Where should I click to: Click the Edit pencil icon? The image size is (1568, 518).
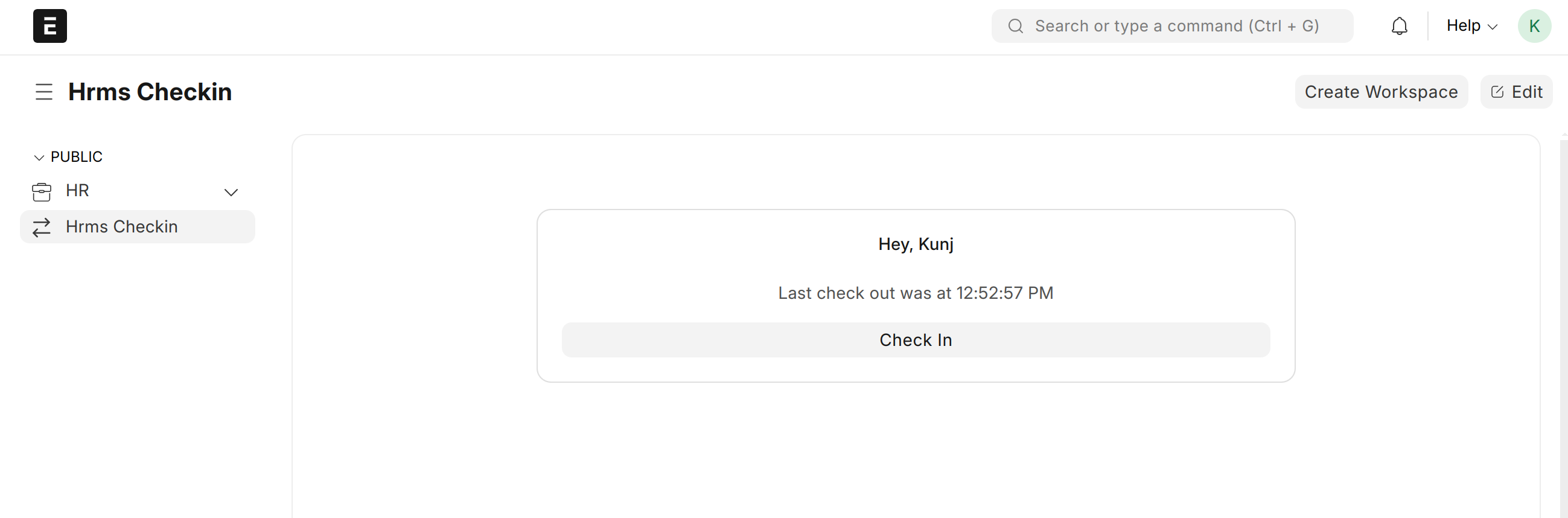coord(1497,92)
